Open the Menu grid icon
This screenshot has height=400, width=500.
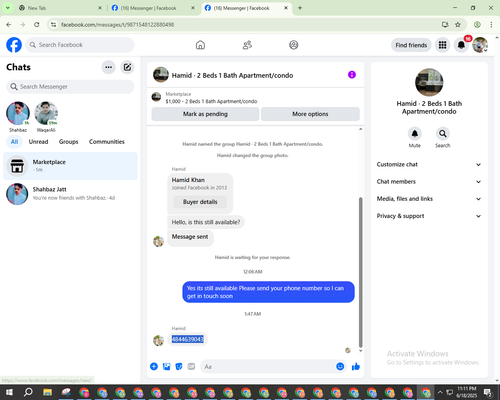coord(442,45)
